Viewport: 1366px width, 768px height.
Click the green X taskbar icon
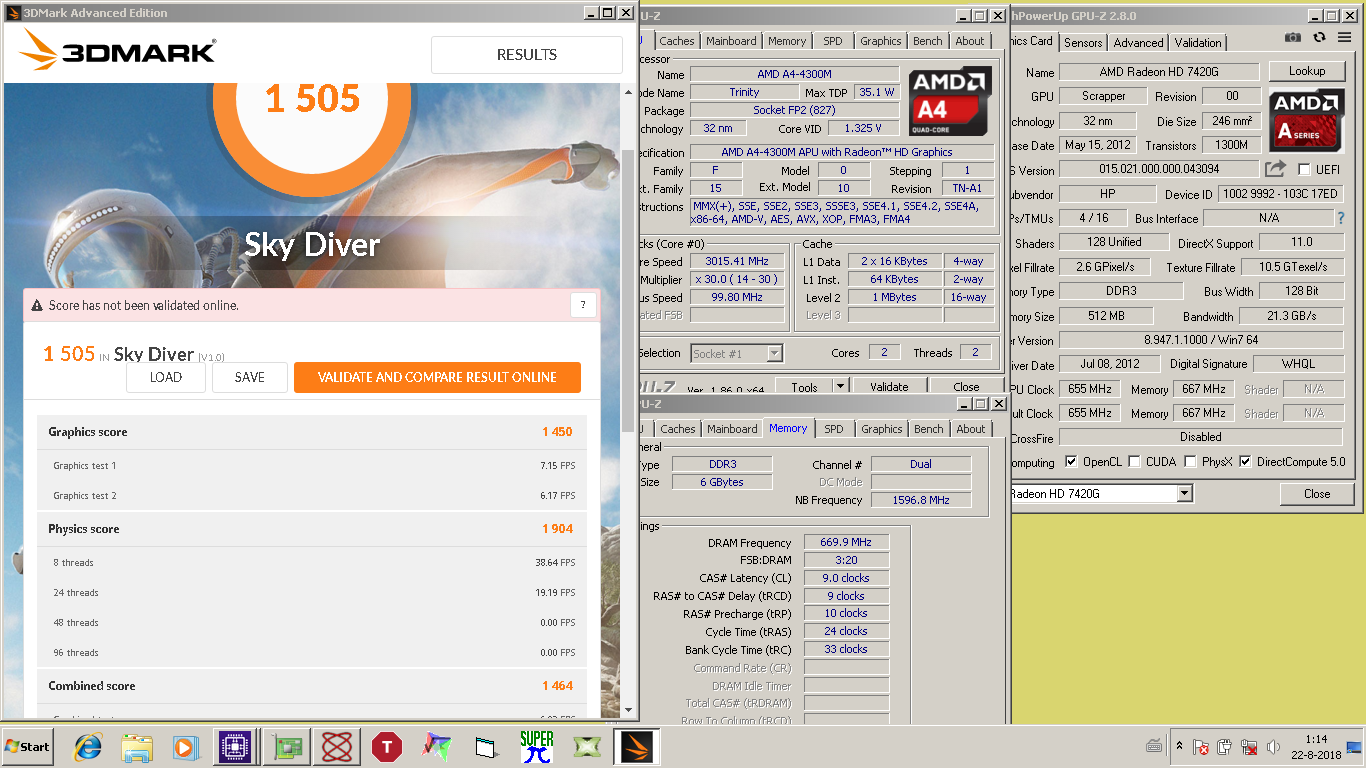[587, 747]
